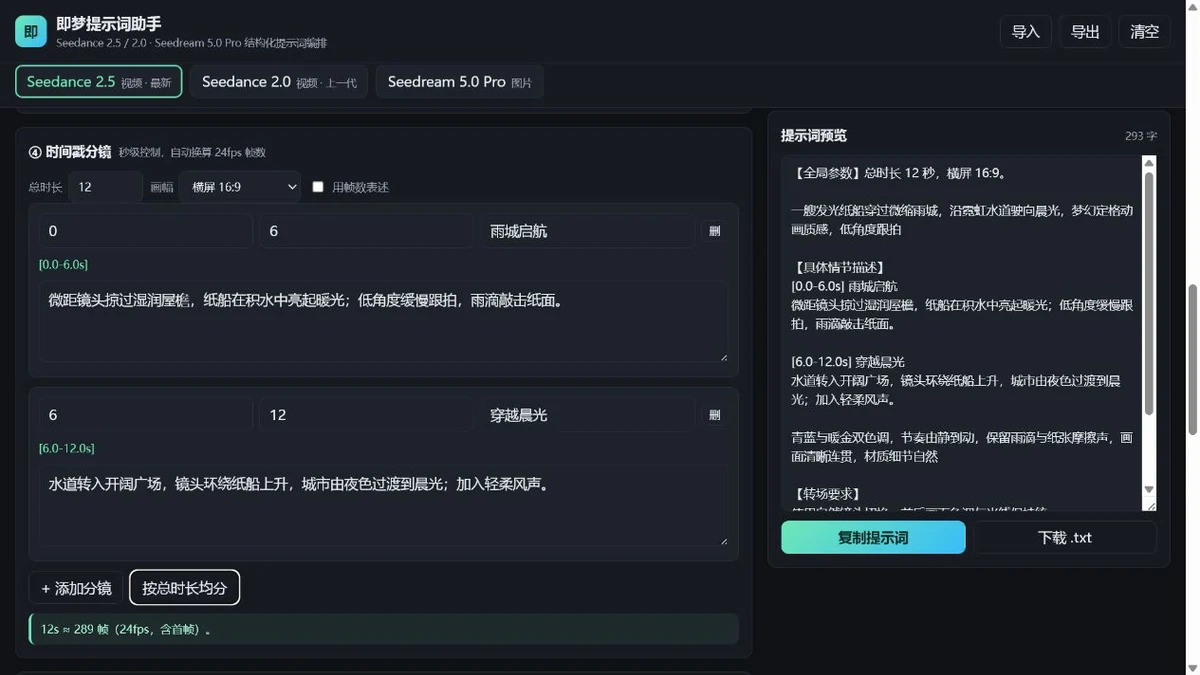The image size is (1200, 675).
Task: Click the 即梦提示词助手 app logo icon
Action: (31, 31)
